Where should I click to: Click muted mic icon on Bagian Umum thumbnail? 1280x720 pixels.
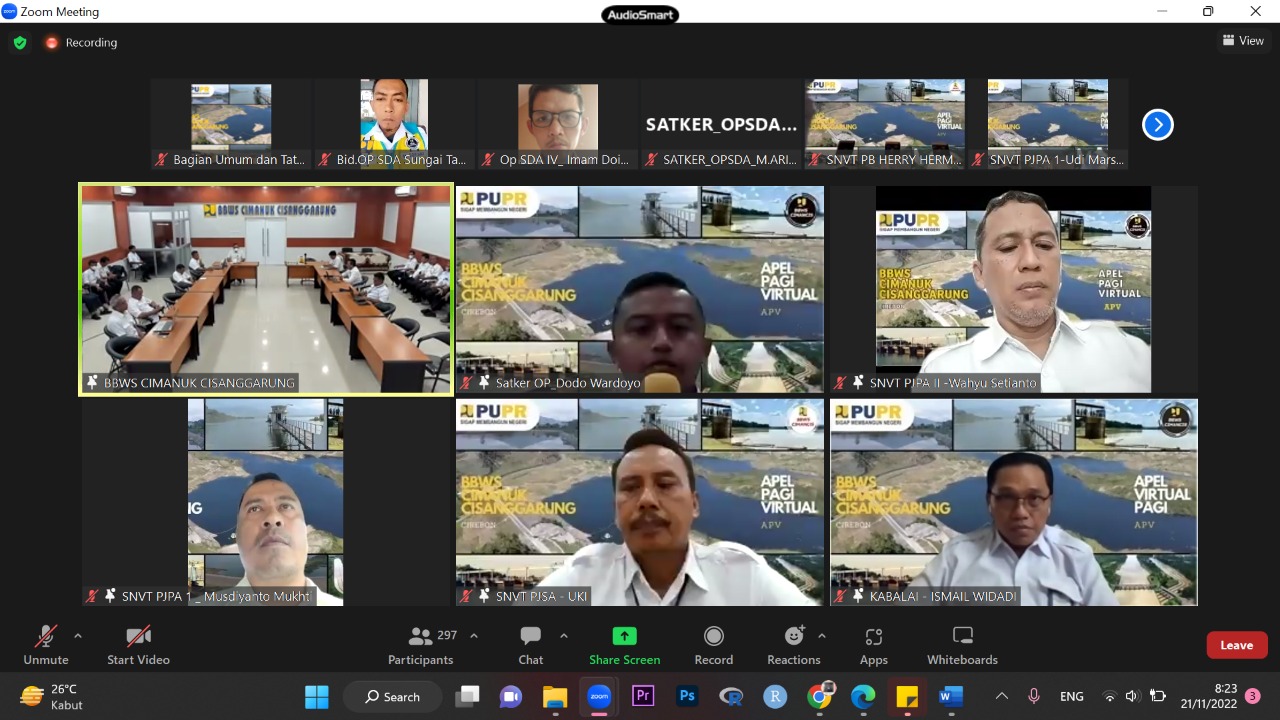(162, 160)
